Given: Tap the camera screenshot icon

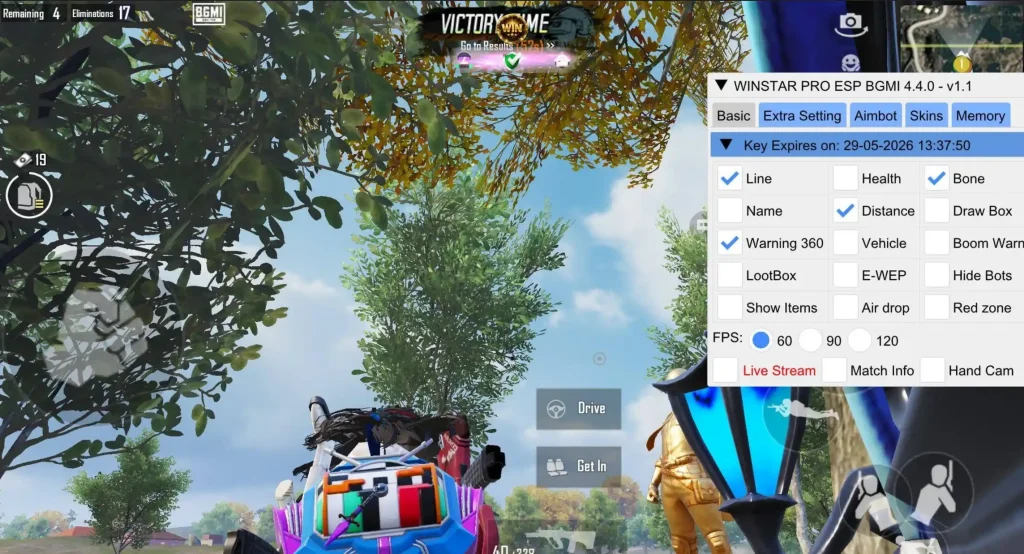Looking at the screenshot, I should (850, 24).
